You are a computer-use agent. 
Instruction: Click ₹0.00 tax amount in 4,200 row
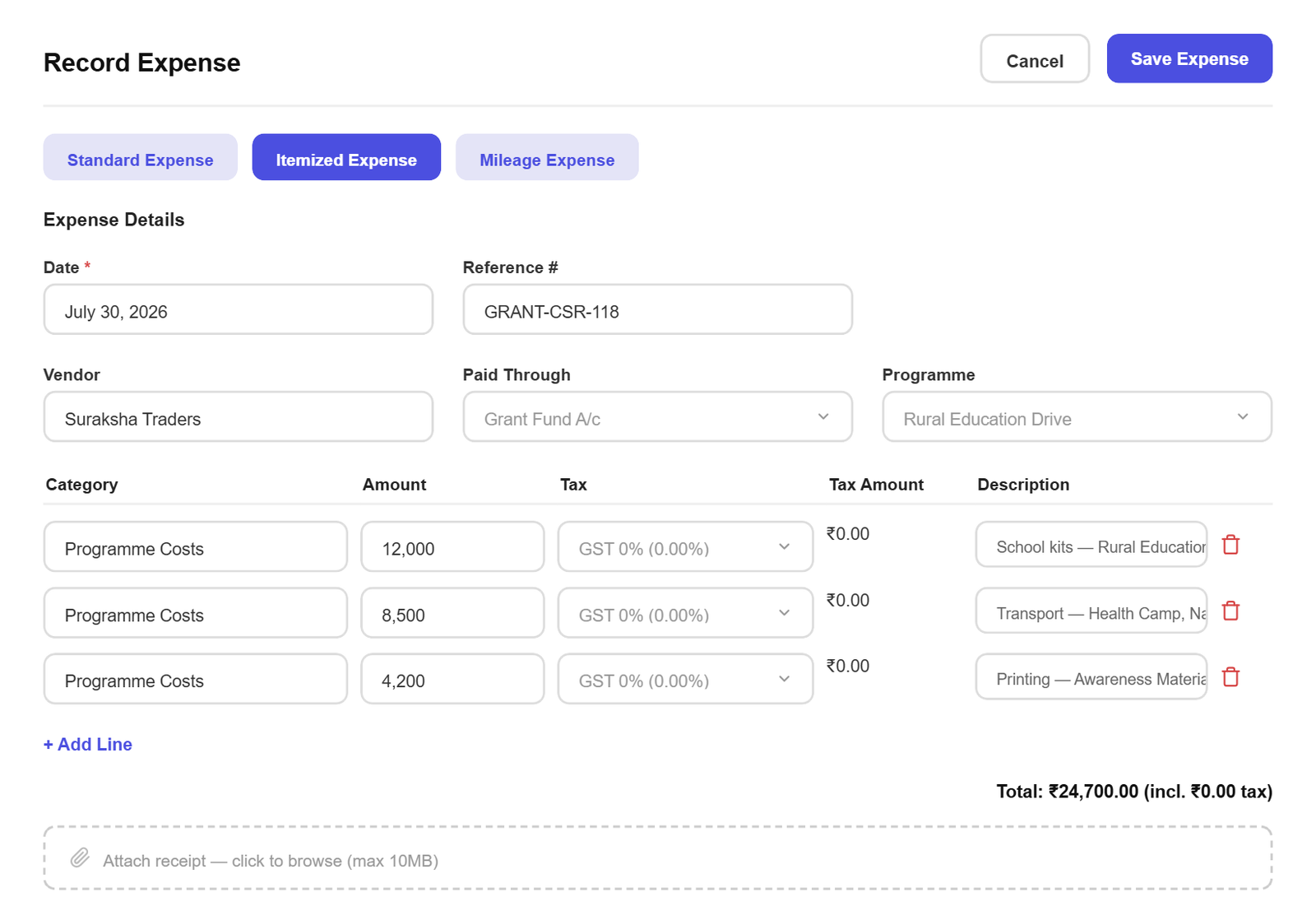(848, 667)
